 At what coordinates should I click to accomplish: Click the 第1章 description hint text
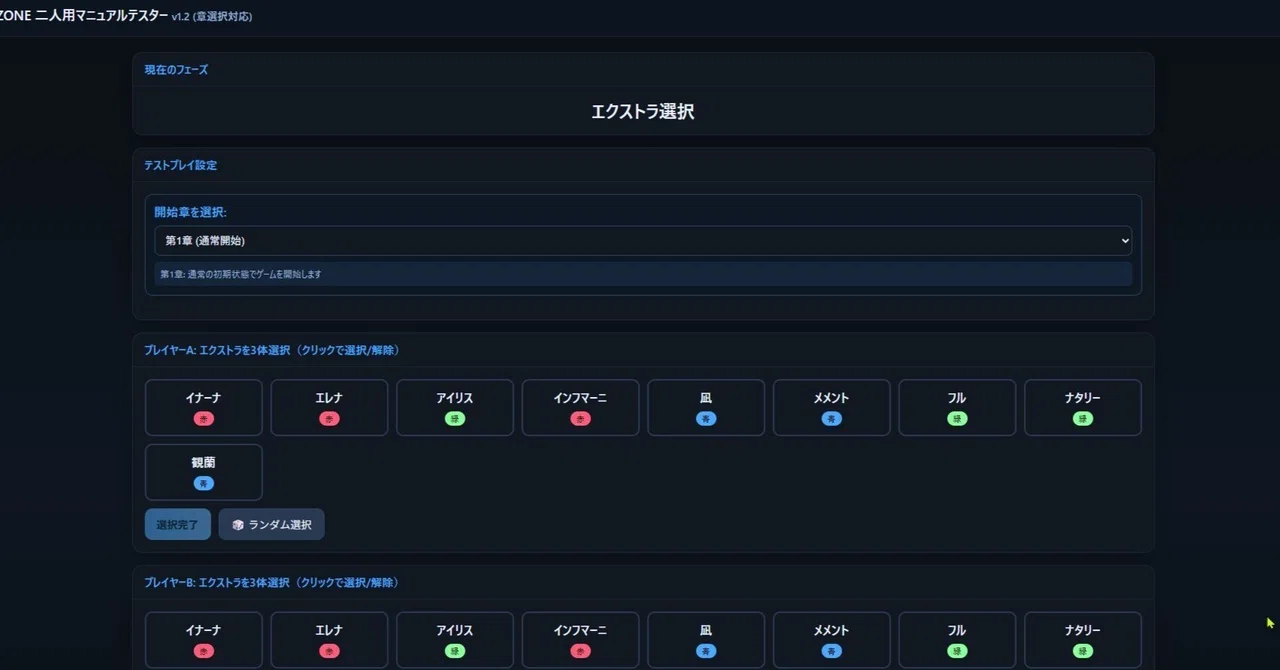241,274
